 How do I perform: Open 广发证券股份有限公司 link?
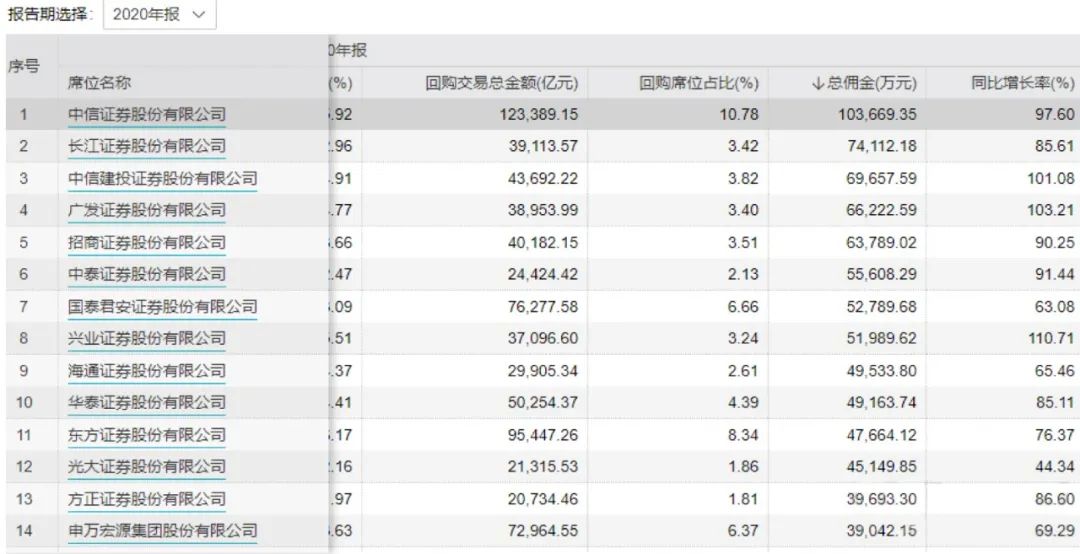[x=146, y=210]
